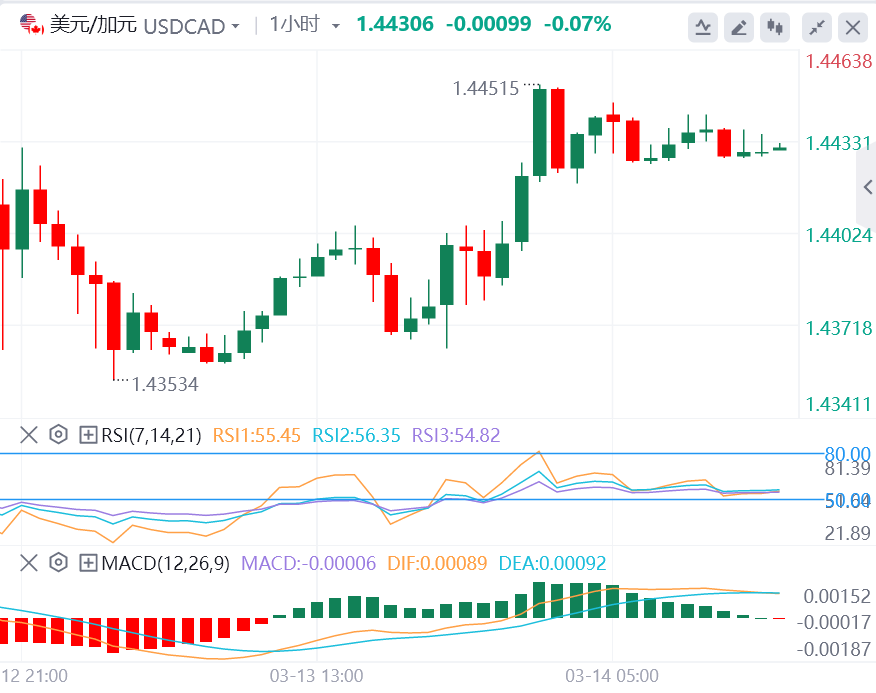Click the 03-13 13:00 time label

point(316,676)
